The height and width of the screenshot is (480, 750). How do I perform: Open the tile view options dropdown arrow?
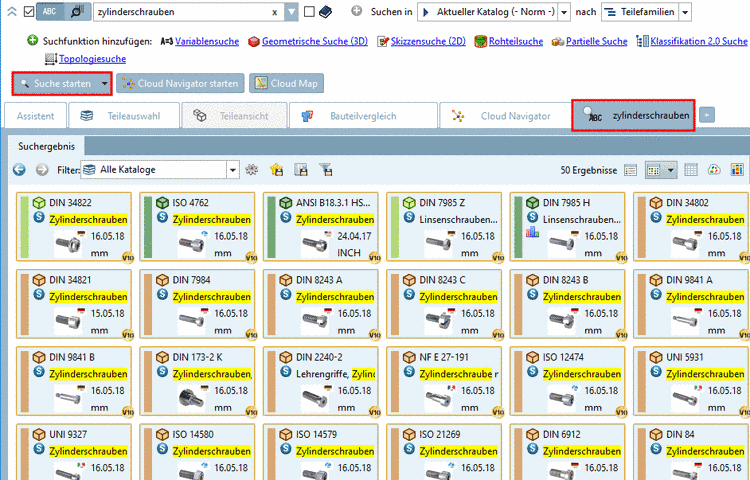(x=671, y=170)
